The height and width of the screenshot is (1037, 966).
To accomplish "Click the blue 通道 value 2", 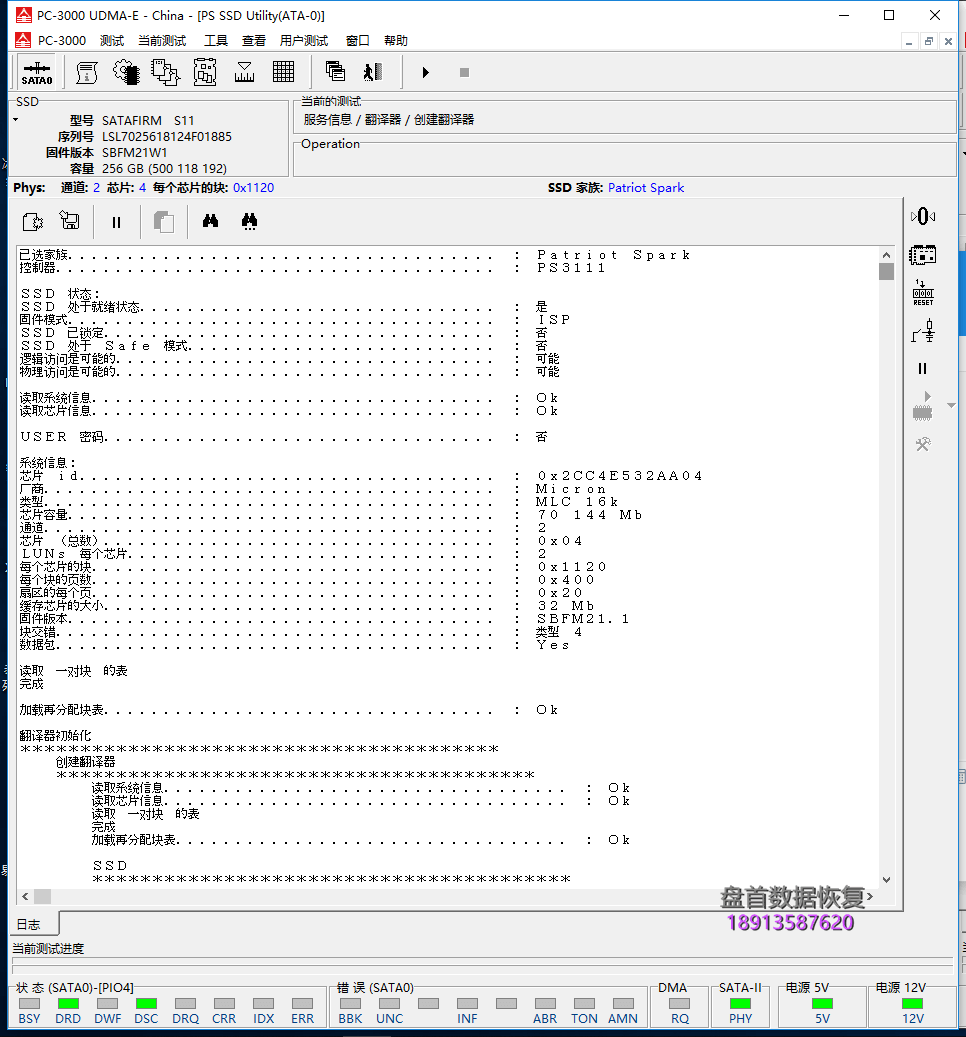I will [97, 188].
